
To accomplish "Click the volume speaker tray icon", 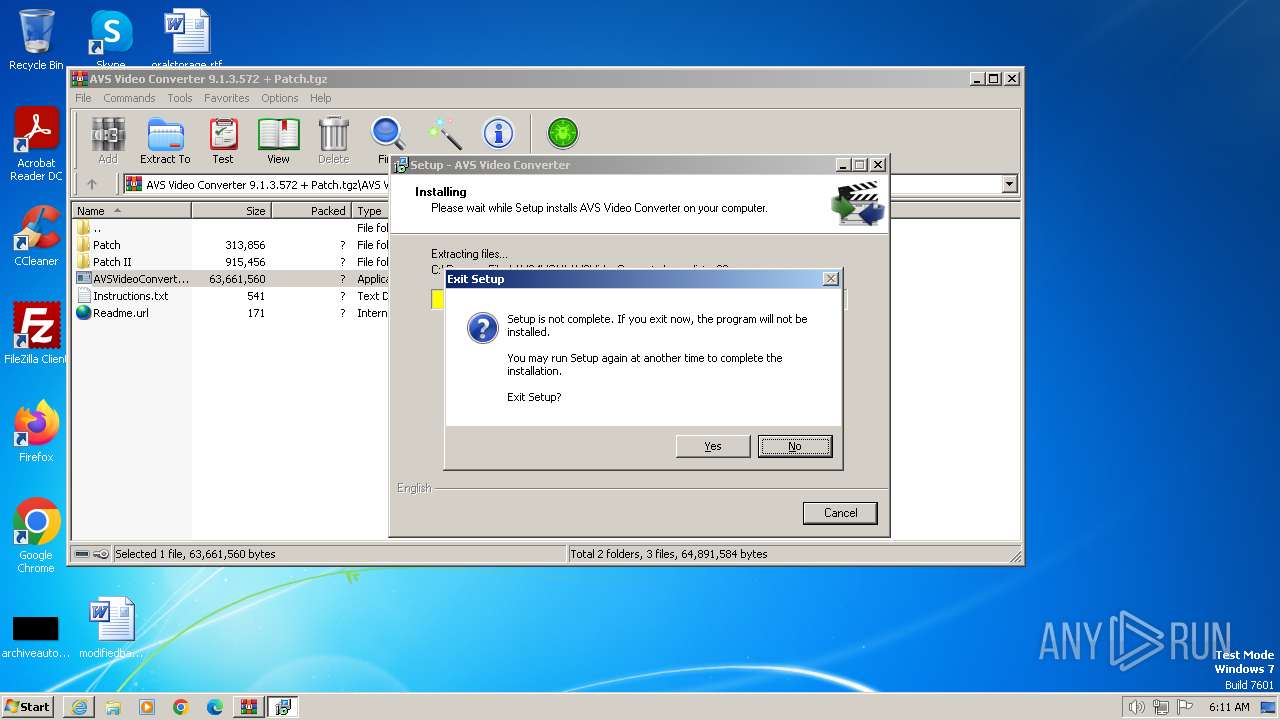I will tap(1136, 707).
